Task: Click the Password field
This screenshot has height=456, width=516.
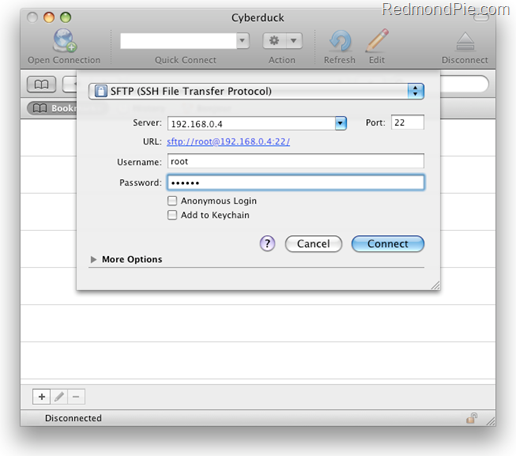Action: coord(296,182)
